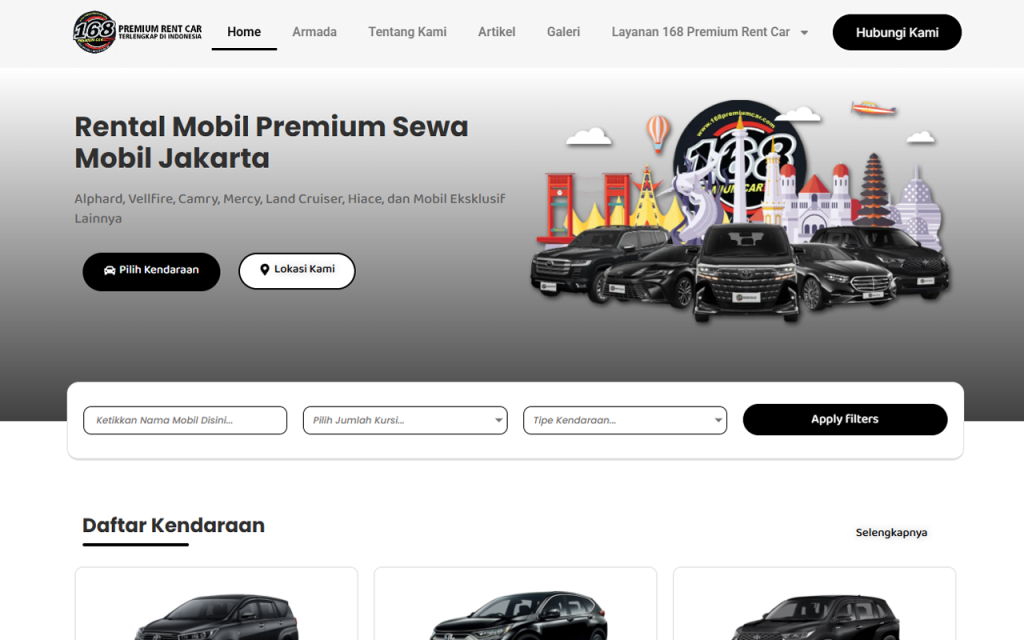Viewport: 1024px width, 640px height.
Task: Click the Selengkapnya link
Action: [x=891, y=532]
